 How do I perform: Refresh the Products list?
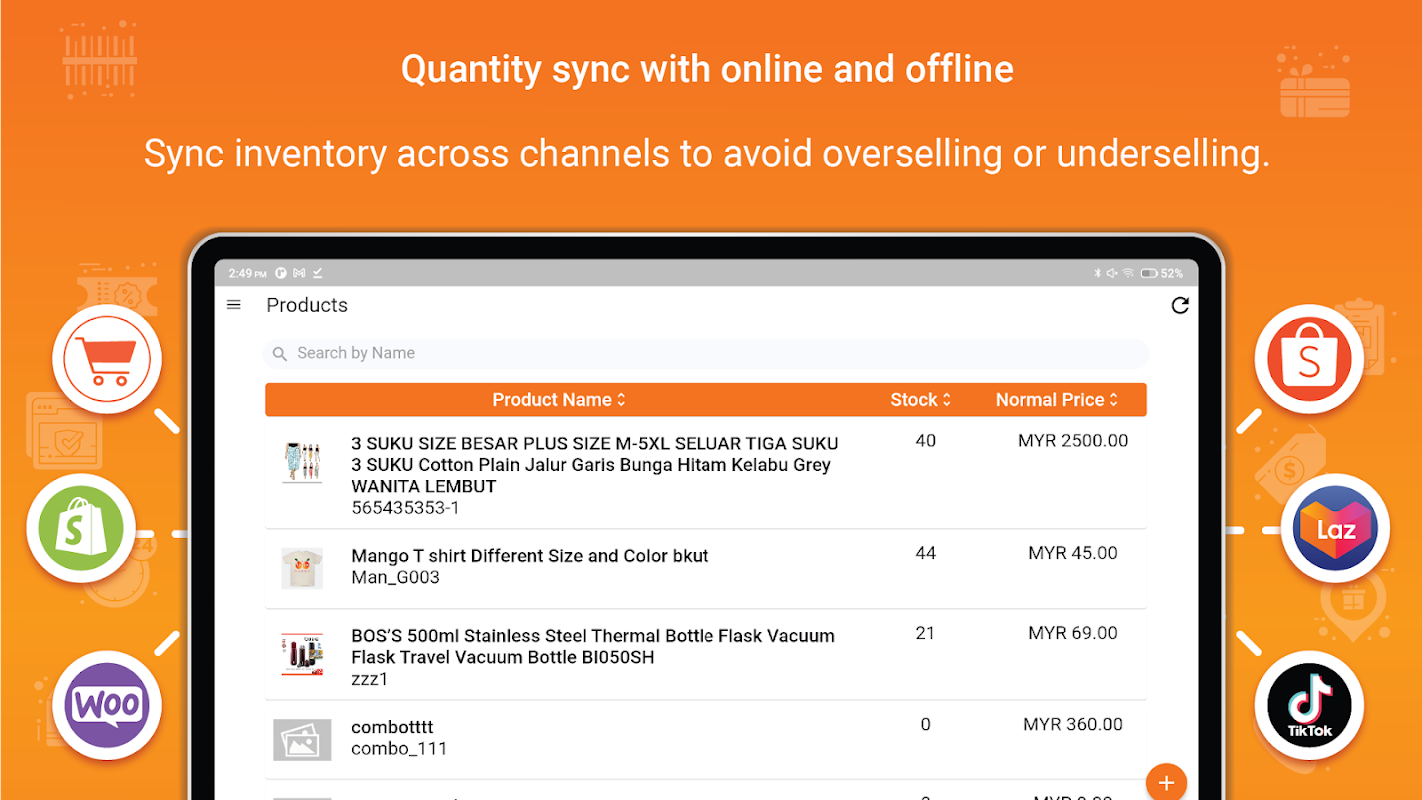1180,305
